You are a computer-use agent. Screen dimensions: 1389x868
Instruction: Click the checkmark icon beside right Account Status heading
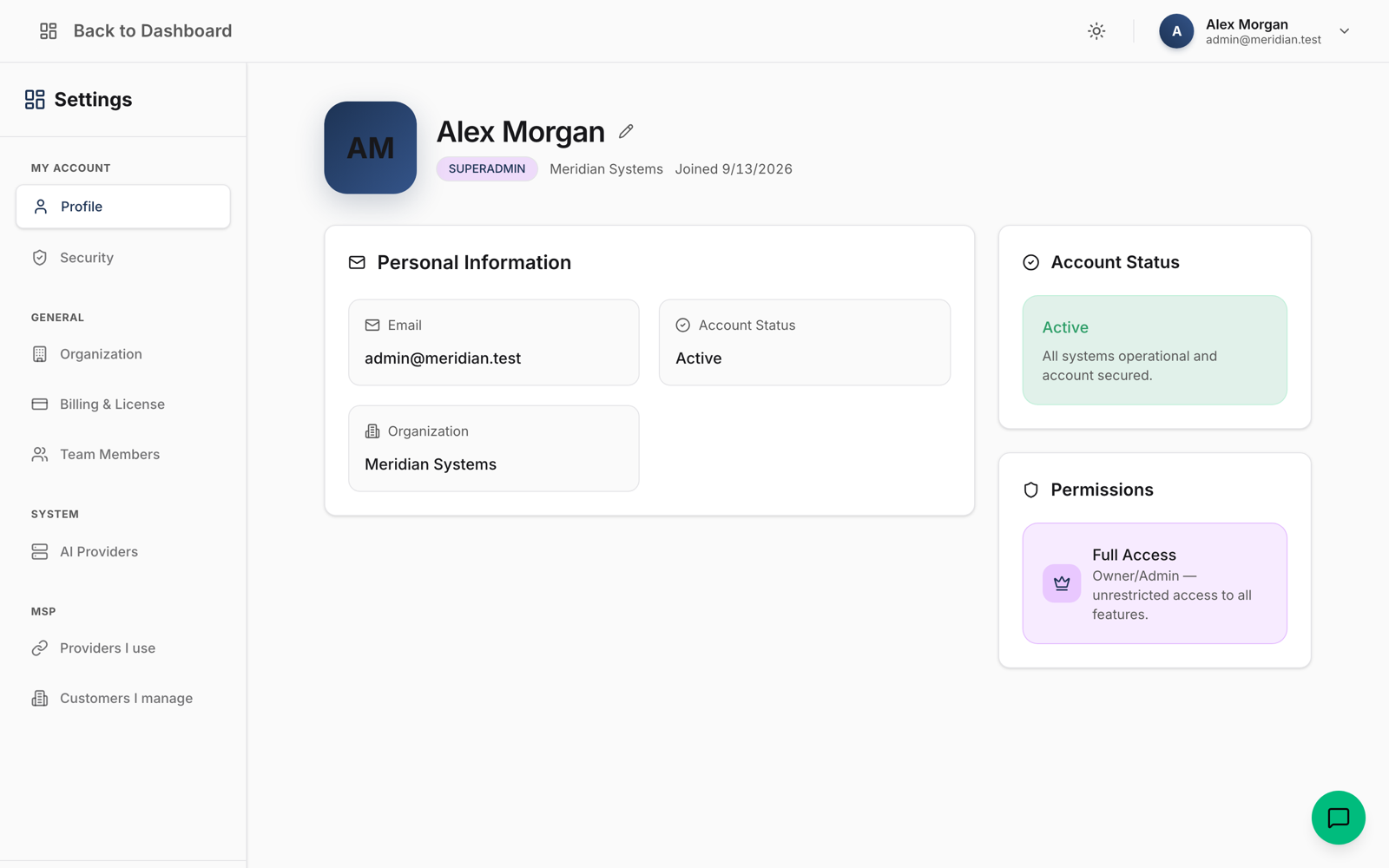pyautogui.click(x=1030, y=262)
